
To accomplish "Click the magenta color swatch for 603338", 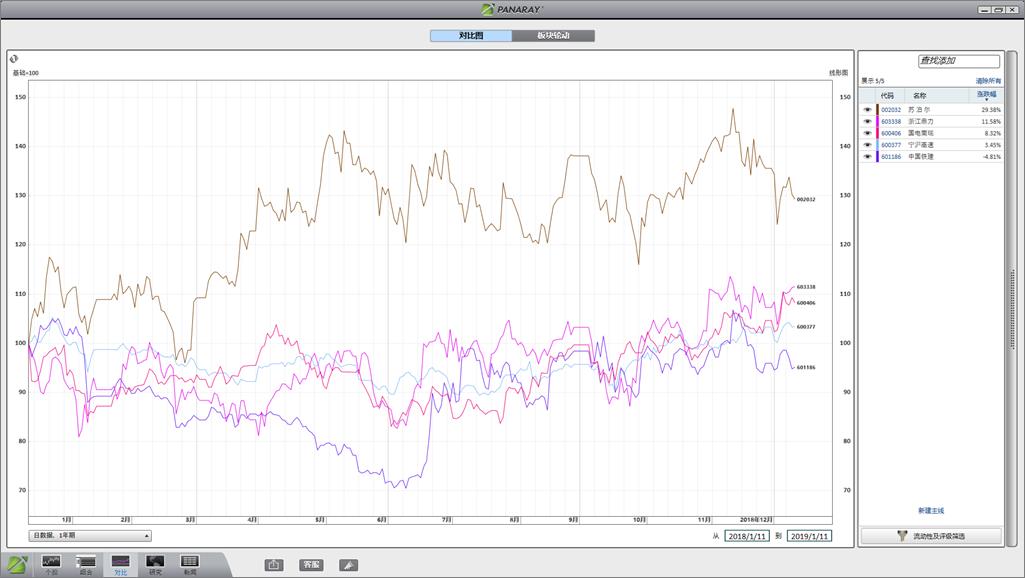I will click(877, 122).
